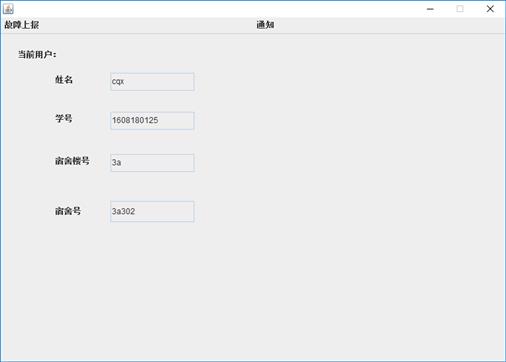Open the 故障上报 menu
Screen dimensions: 506x362
point(22,25)
